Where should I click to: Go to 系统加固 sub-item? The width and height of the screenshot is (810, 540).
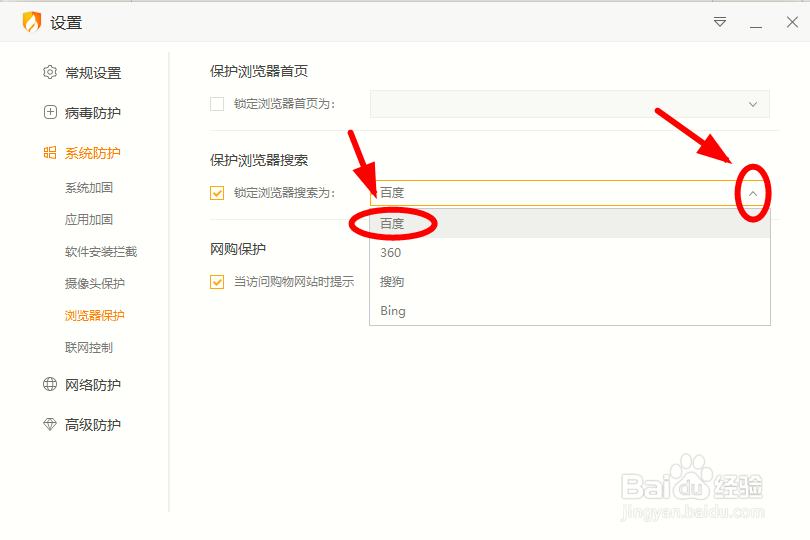[x=89, y=188]
